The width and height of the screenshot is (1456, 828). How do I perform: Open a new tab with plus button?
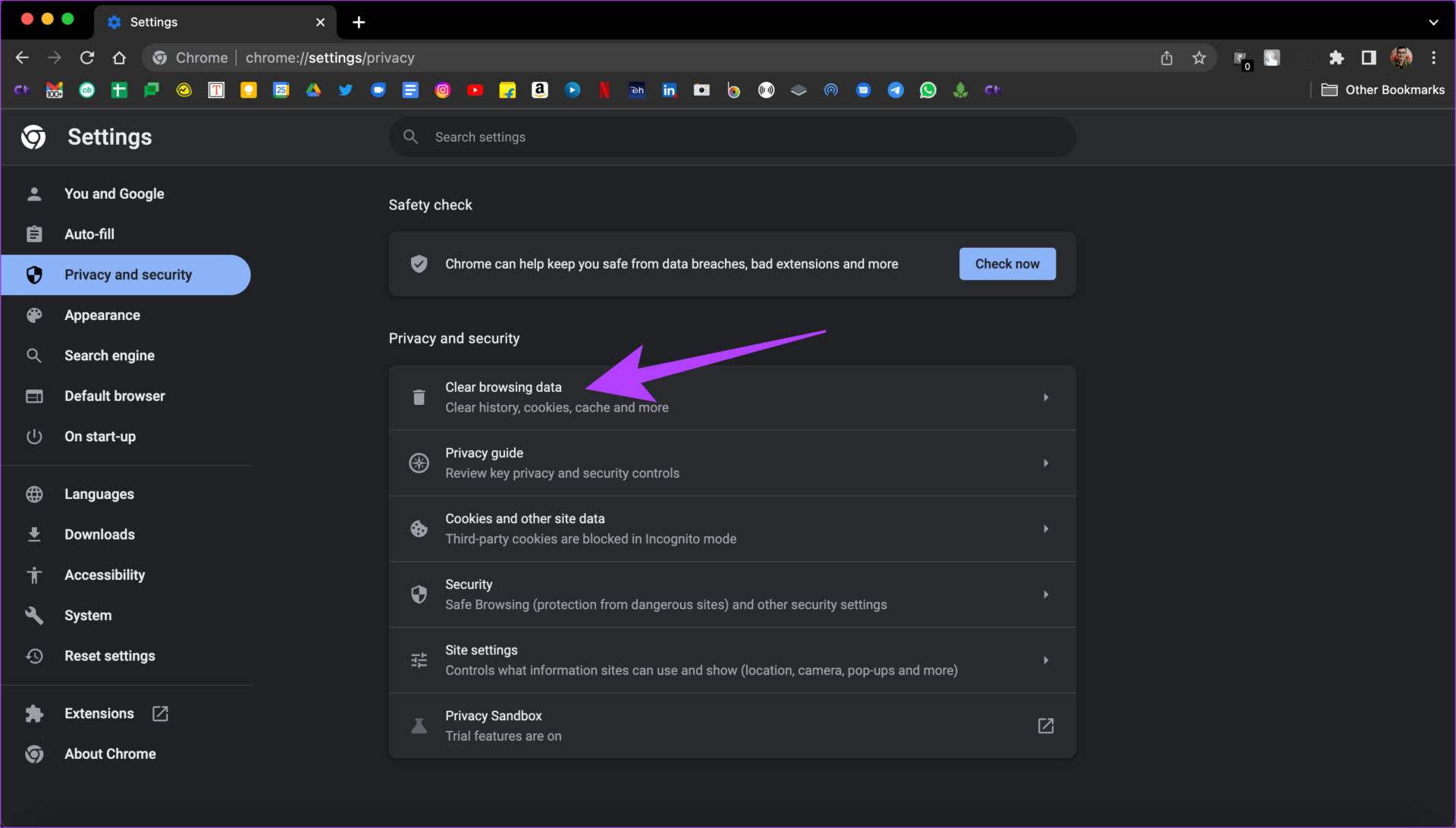click(359, 22)
